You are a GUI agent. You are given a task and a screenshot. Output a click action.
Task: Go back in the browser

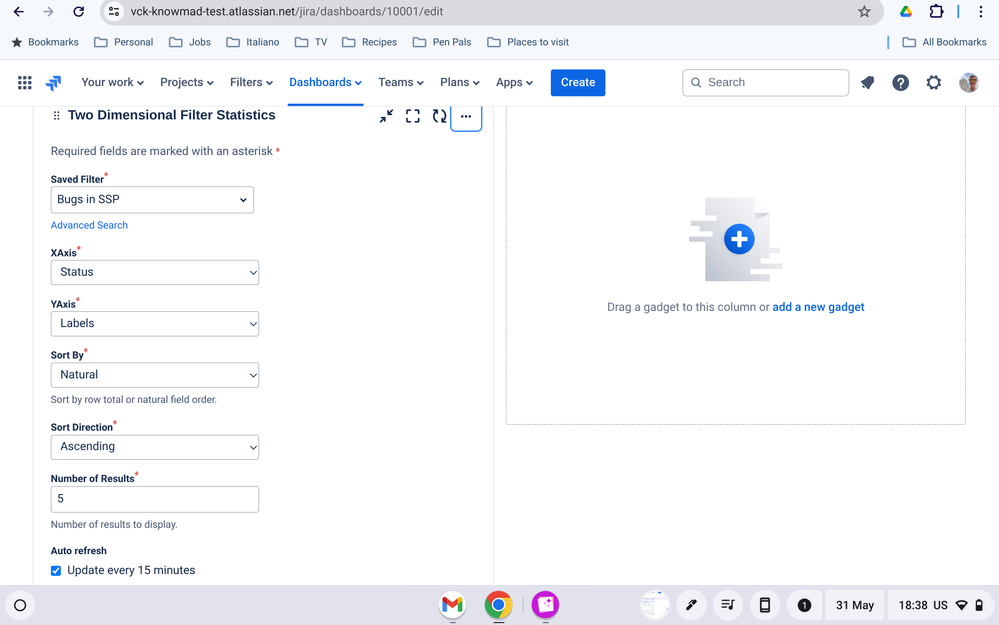(19, 11)
